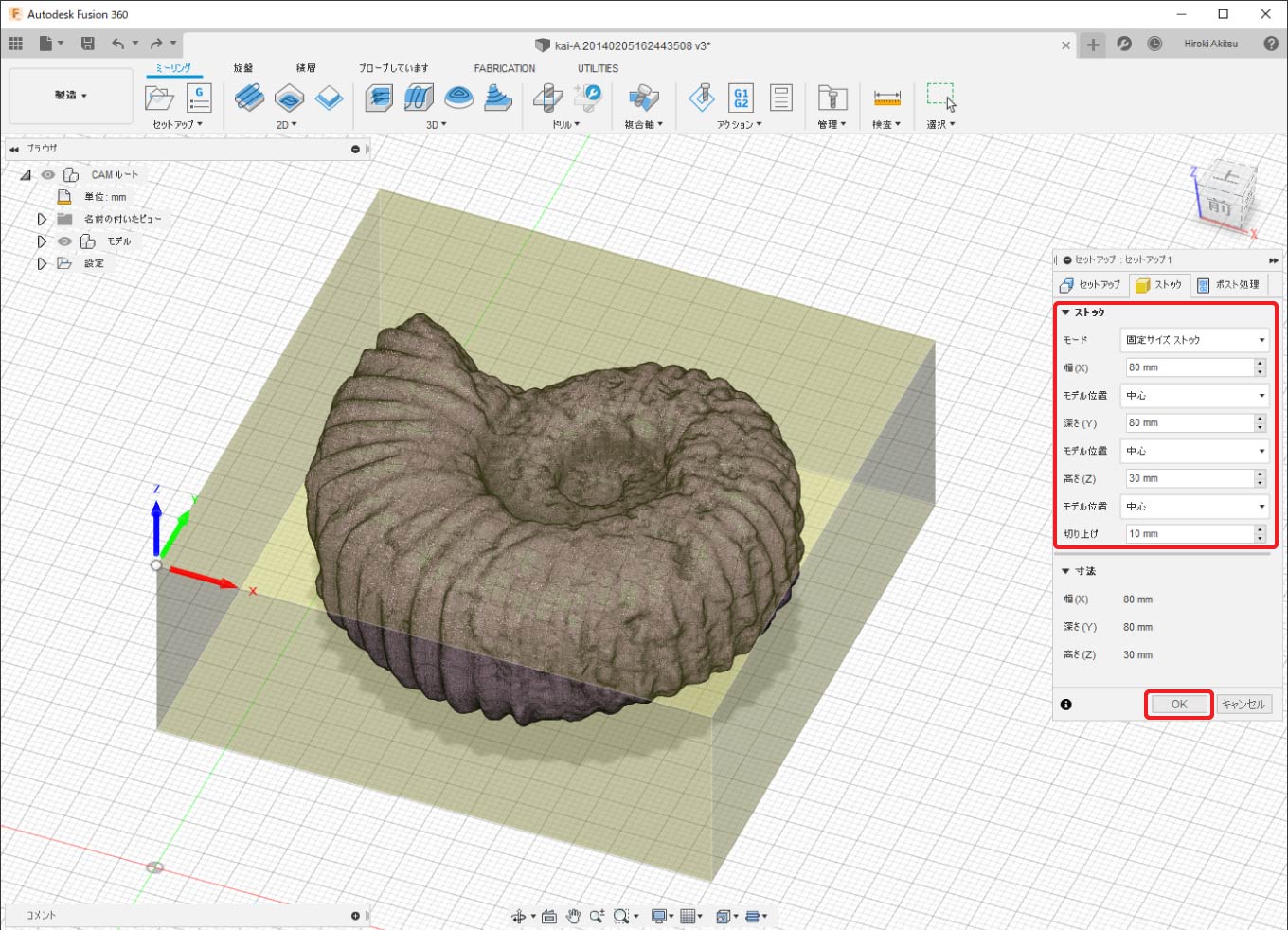This screenshot has height=930, width=1288.
Task: Collapse the ストック section triangle
Action: click(1065, 313)
